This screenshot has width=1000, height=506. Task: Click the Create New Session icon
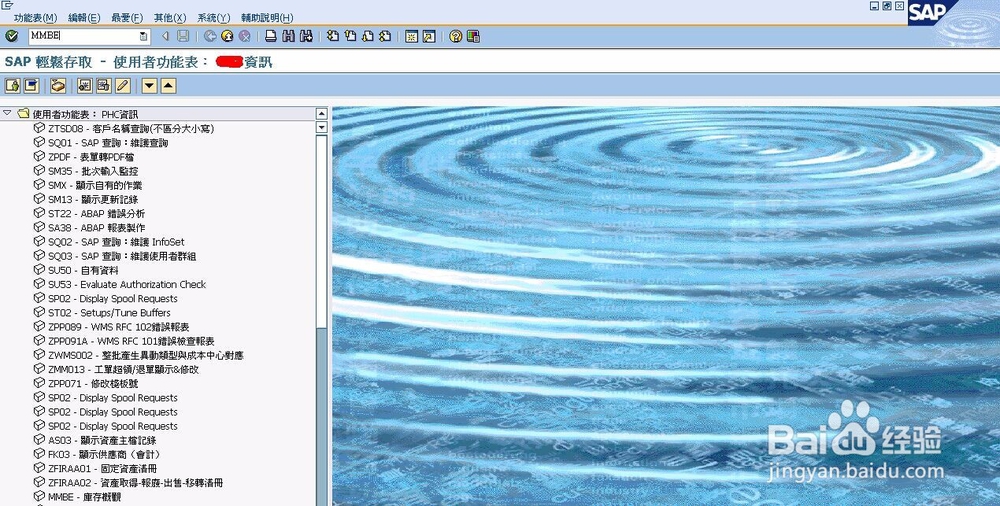[411, 36]
